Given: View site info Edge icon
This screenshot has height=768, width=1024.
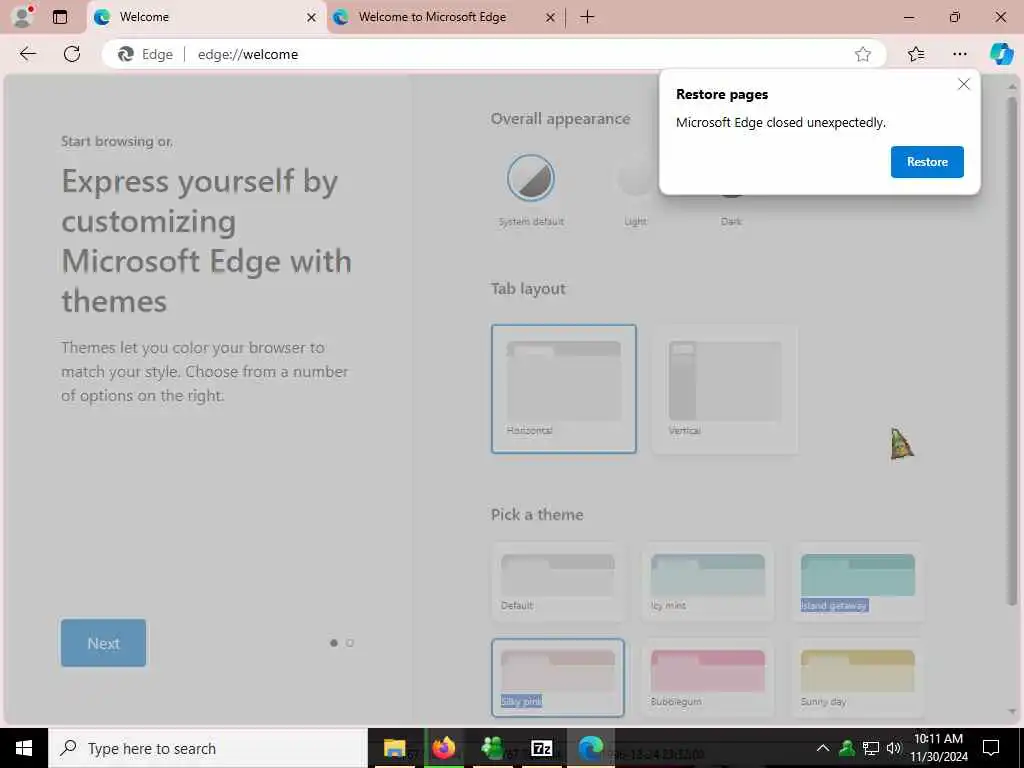Looking at the screenshot, I should [x=146, y=54].
